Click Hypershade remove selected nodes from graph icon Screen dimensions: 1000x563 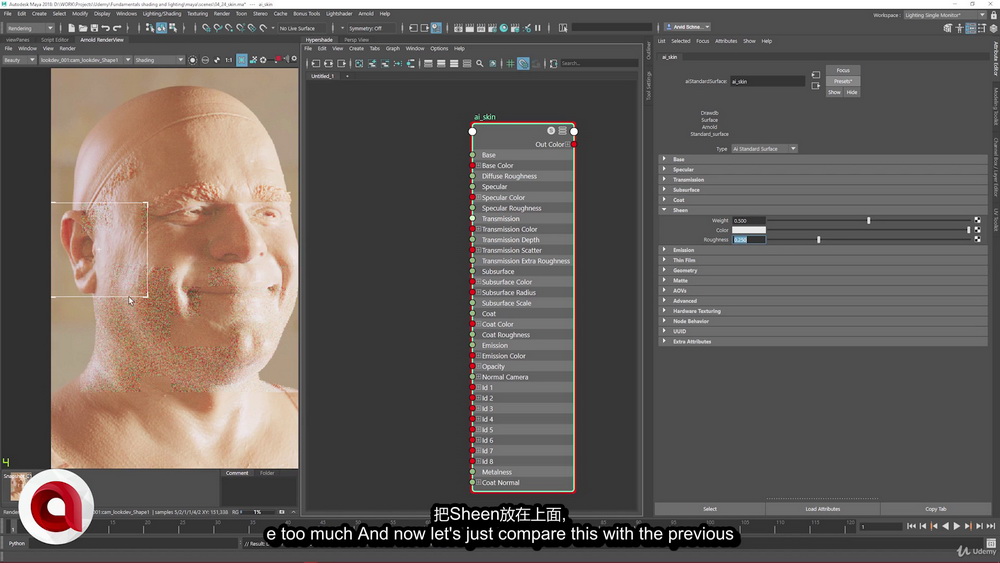385,64
